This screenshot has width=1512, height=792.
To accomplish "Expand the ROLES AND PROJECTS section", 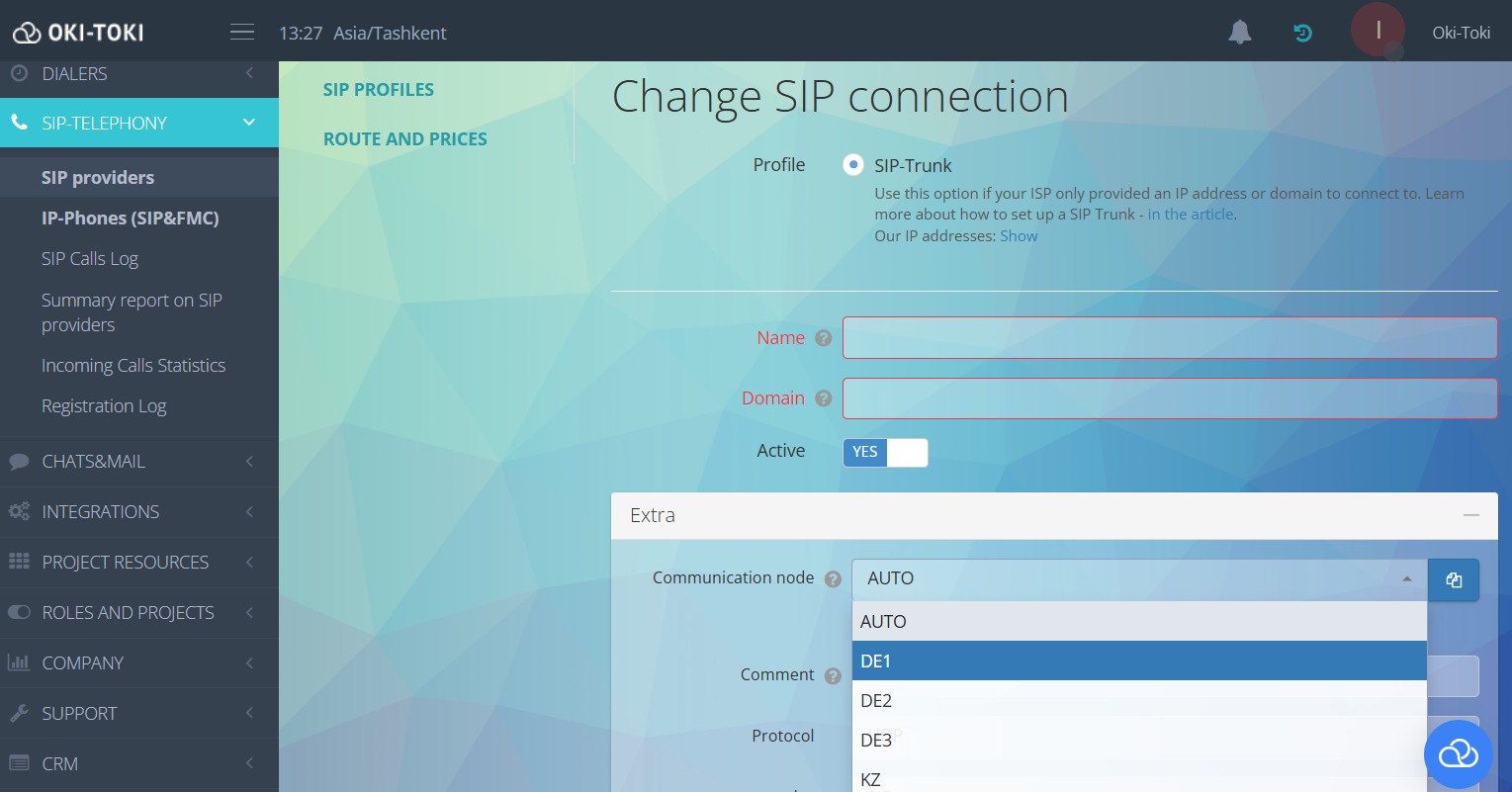I will [138, 613].
